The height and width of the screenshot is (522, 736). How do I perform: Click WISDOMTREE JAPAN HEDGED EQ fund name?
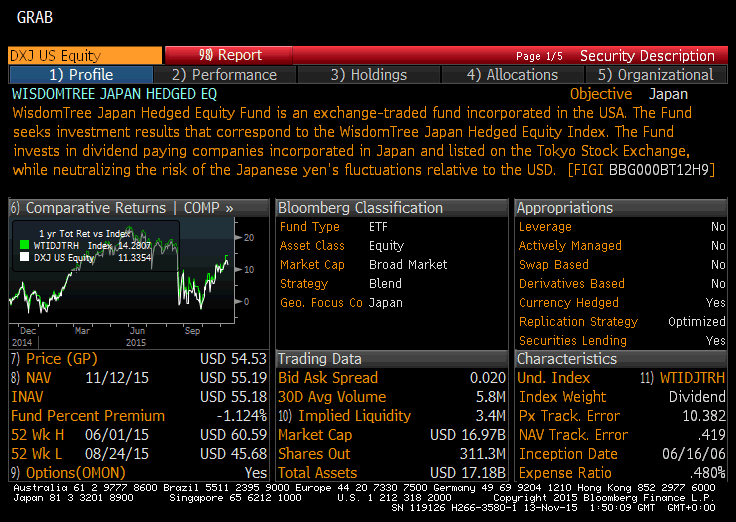point(115,94)
